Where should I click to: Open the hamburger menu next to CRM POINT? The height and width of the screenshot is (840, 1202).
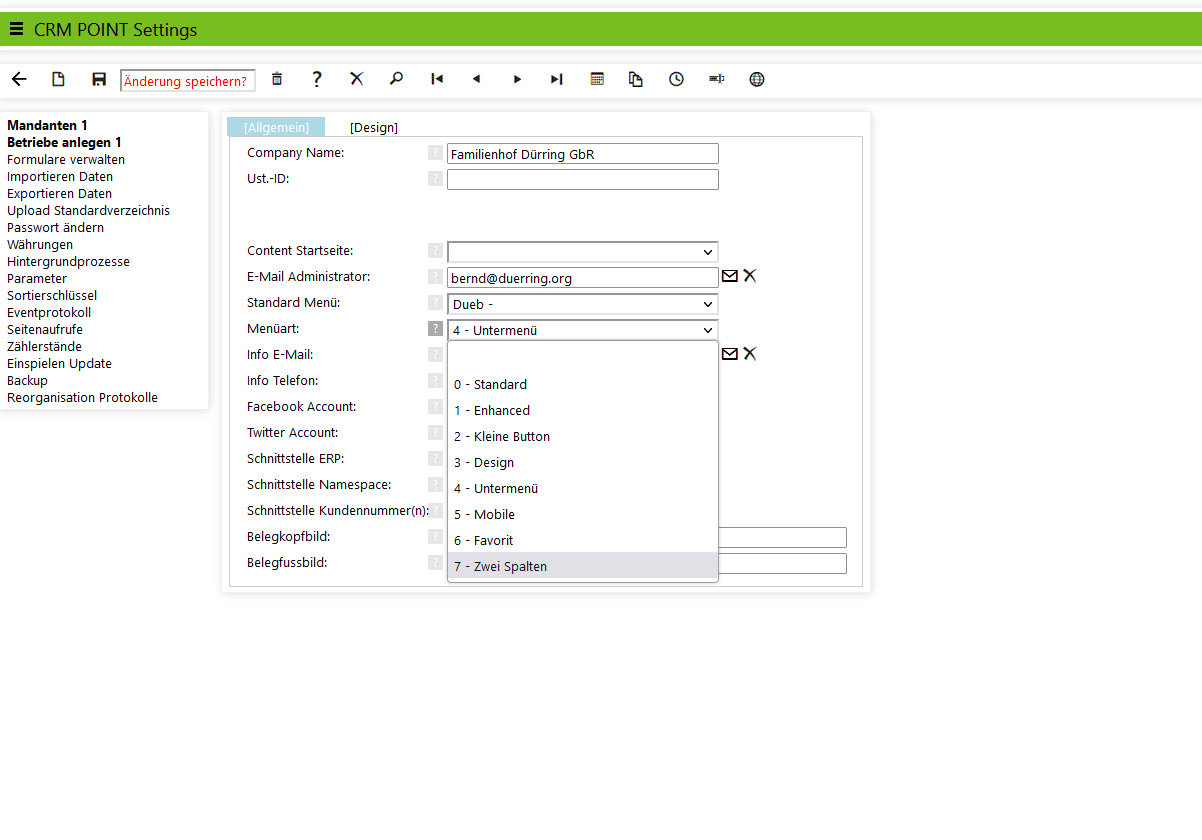point(16,29)
